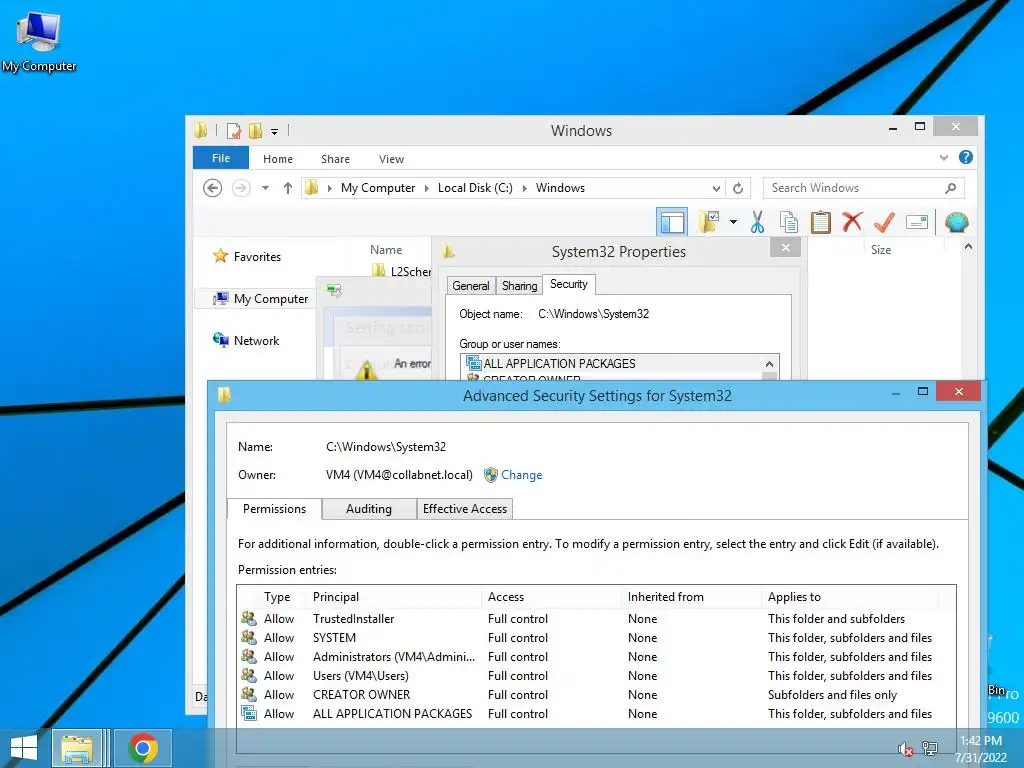Open recent locations dropdown arrow
Screen dimensions: 1024x768
point(265,188)
